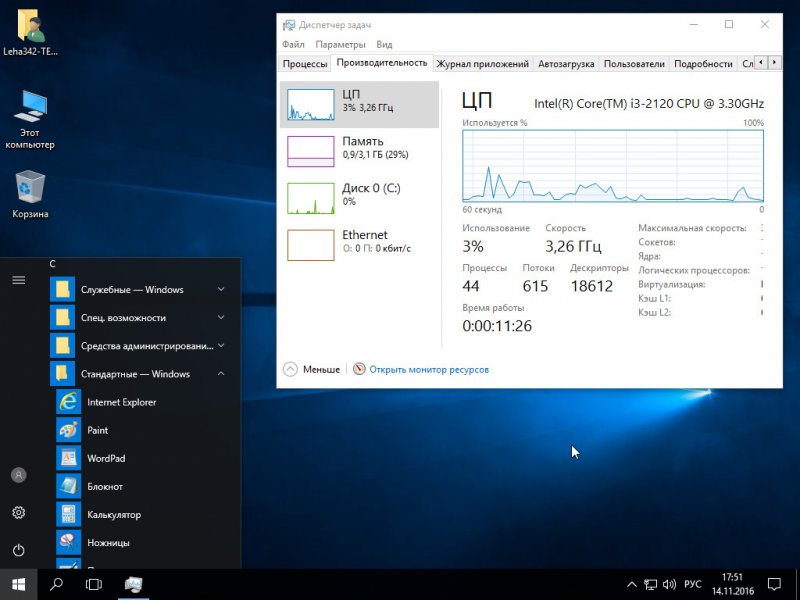Switch to the Автозагрузка tab
Viewport: 800px width, 600px height.
click(566, 64)
